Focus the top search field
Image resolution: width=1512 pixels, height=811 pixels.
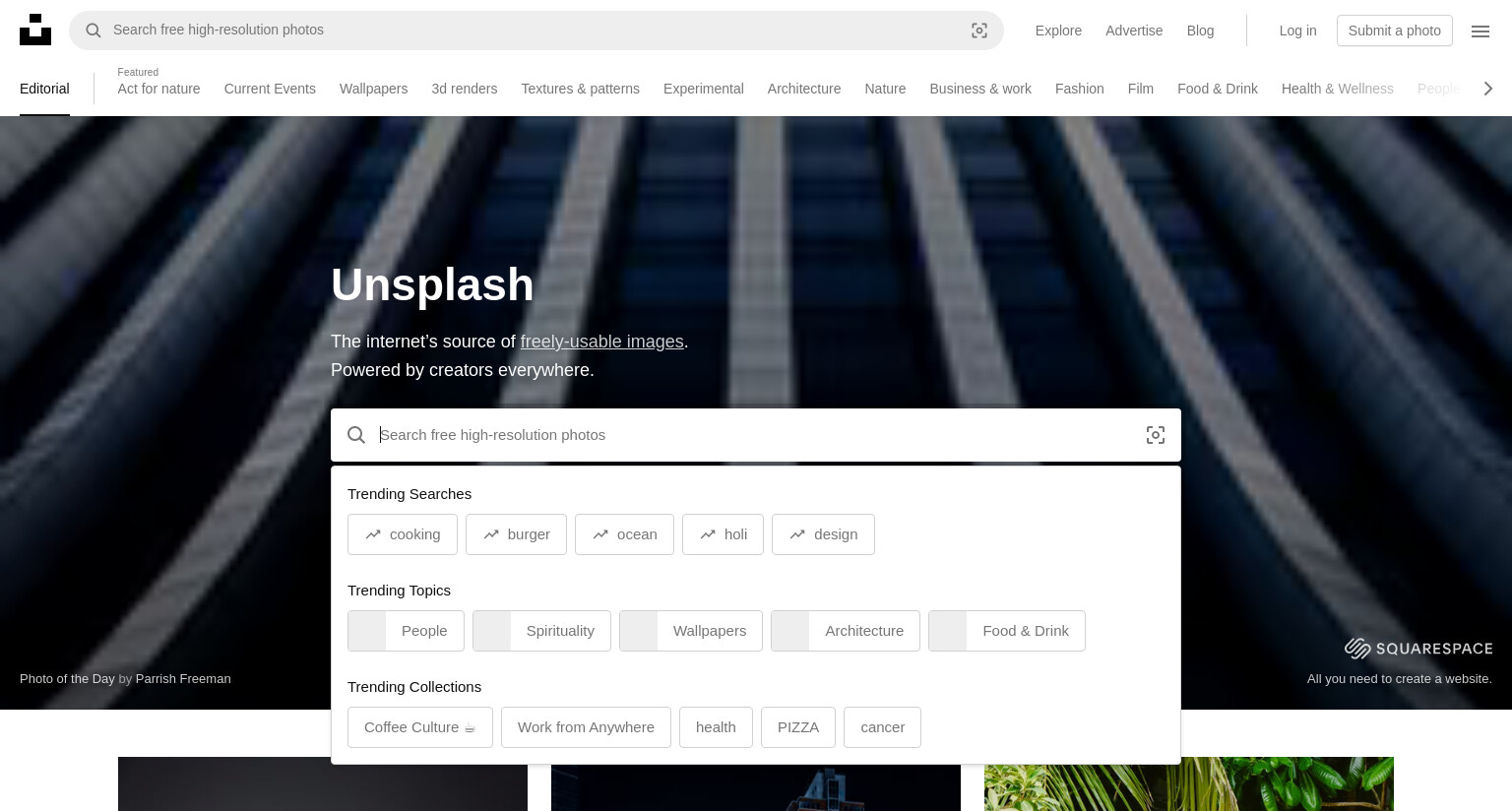536,31
